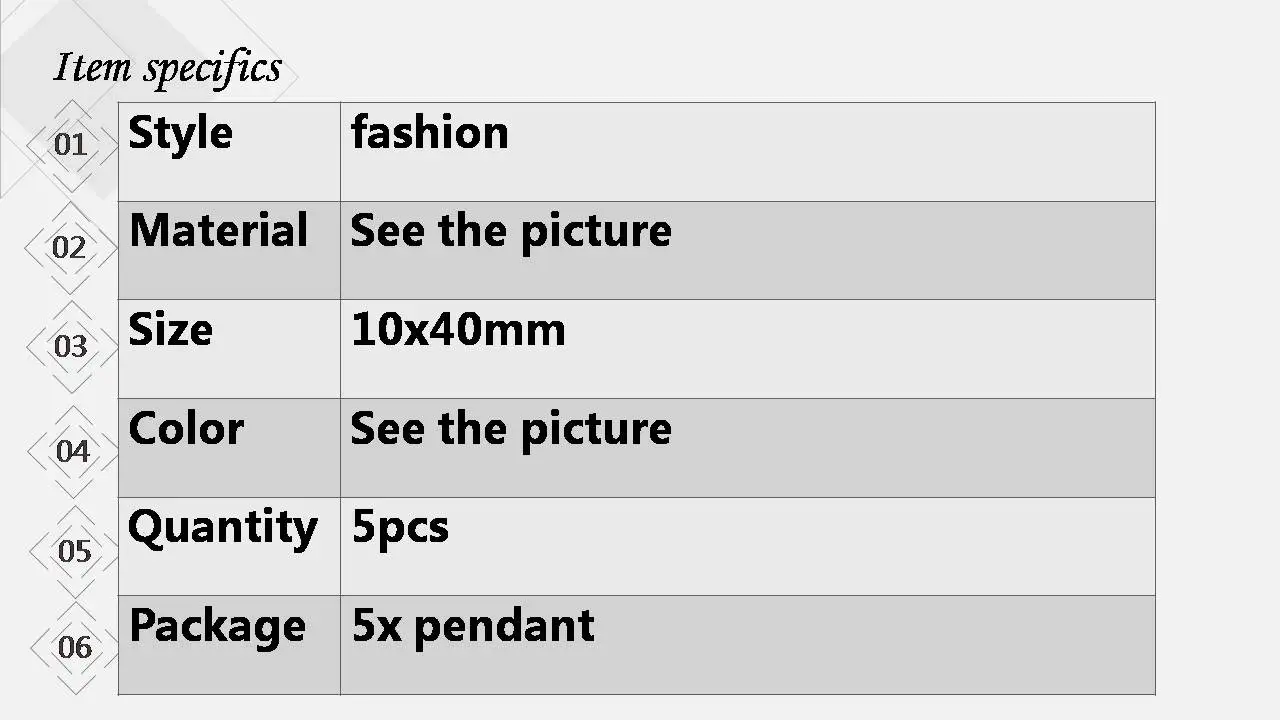Image resolution: width=1280 pixels, height=720 pixels.
Task: Select the Size label cell
Action: (229, 349)
